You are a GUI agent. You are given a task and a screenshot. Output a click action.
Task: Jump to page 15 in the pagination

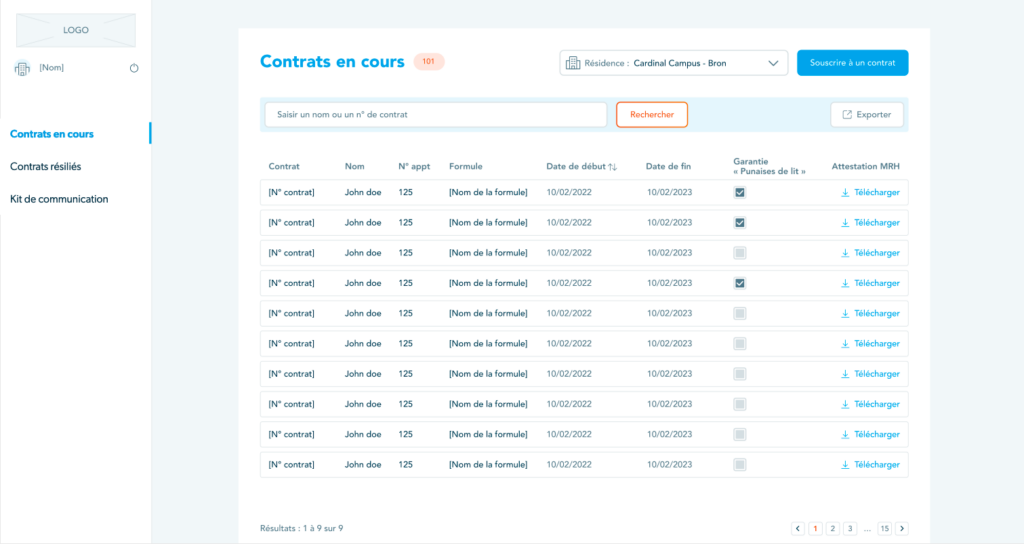click(884, 528)
